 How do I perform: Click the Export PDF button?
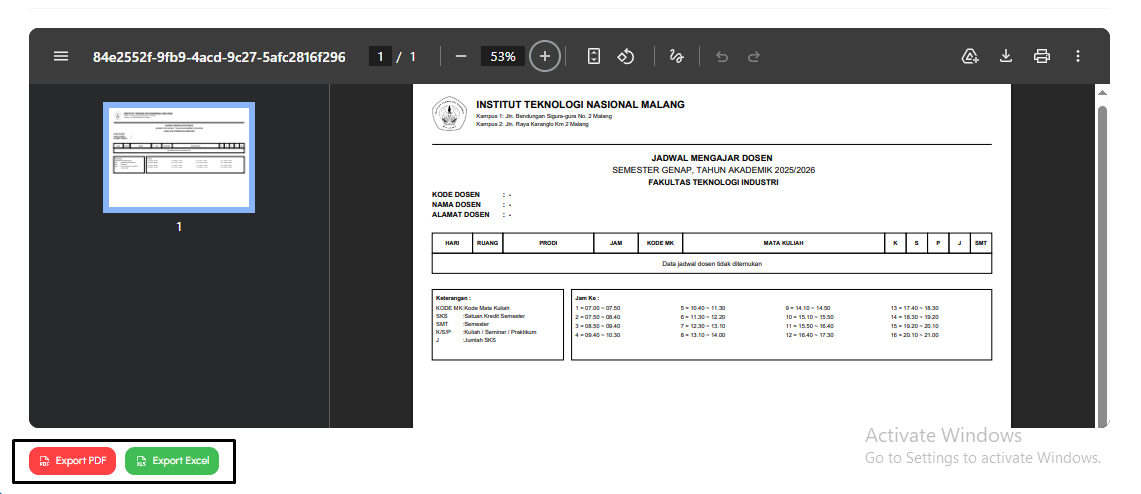[x=73, y=461]
